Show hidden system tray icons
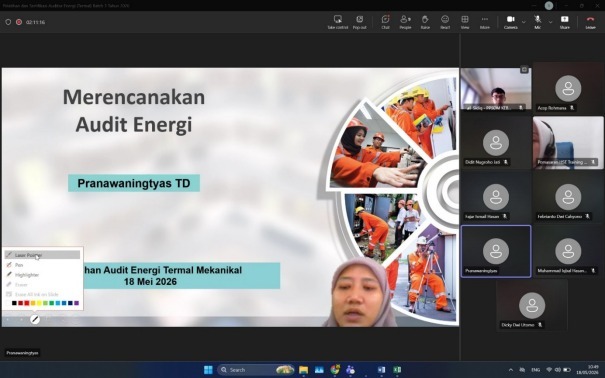The image size is (605, 378). click(511, 370)
